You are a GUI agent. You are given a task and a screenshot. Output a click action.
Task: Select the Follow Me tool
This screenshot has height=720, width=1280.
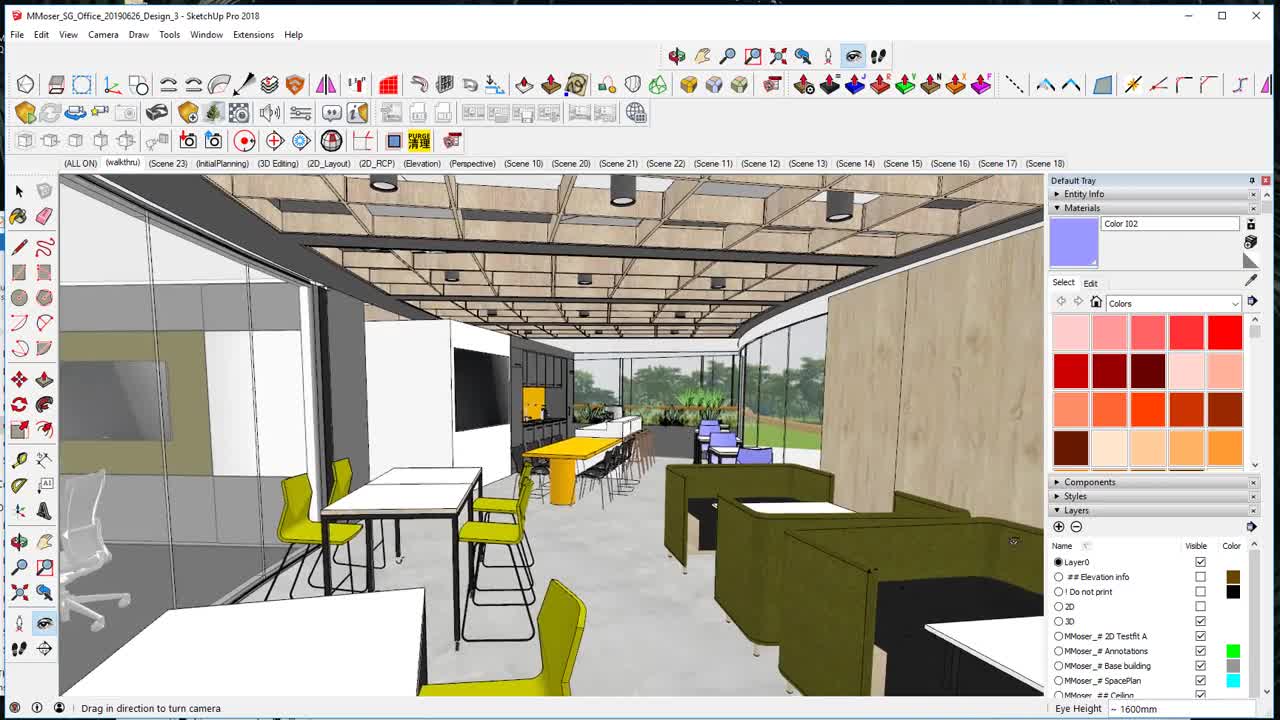[44, 404]
